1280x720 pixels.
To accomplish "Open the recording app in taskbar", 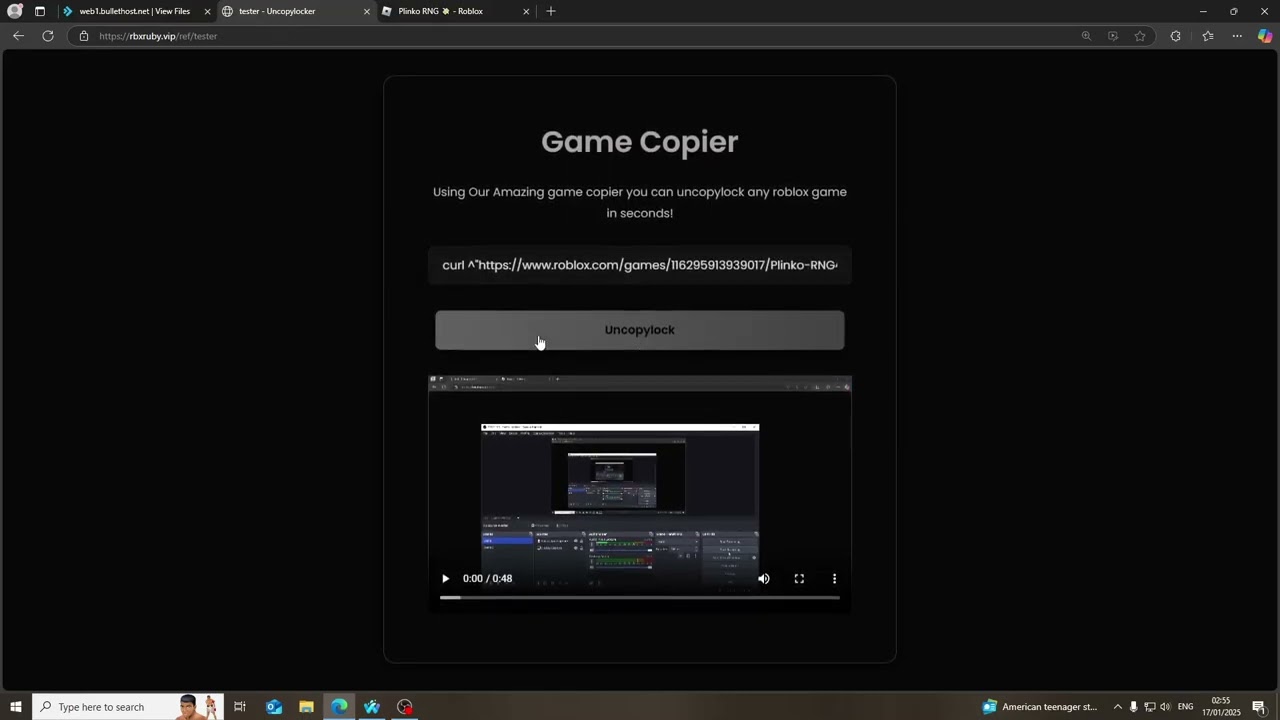I will (x=405, y=707).
